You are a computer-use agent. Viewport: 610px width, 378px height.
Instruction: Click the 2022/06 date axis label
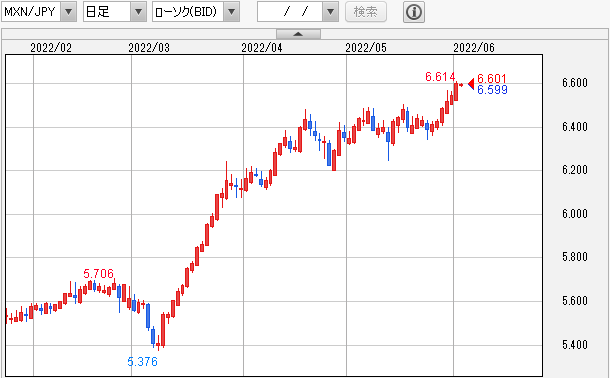click(474, 48)
